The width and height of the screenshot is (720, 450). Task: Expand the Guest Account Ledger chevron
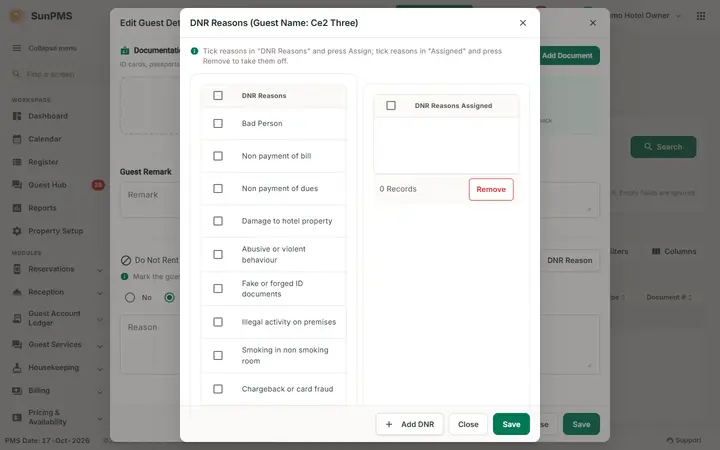(x=100, y=319)
